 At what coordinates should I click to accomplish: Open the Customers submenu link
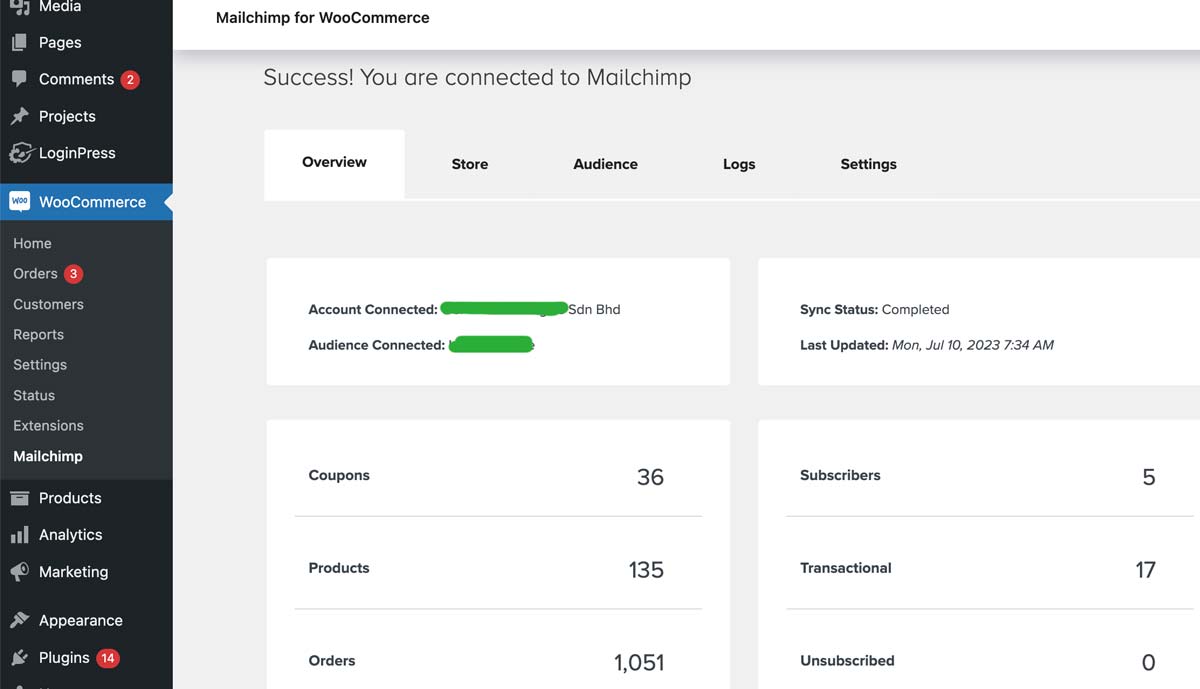(48, 304)
